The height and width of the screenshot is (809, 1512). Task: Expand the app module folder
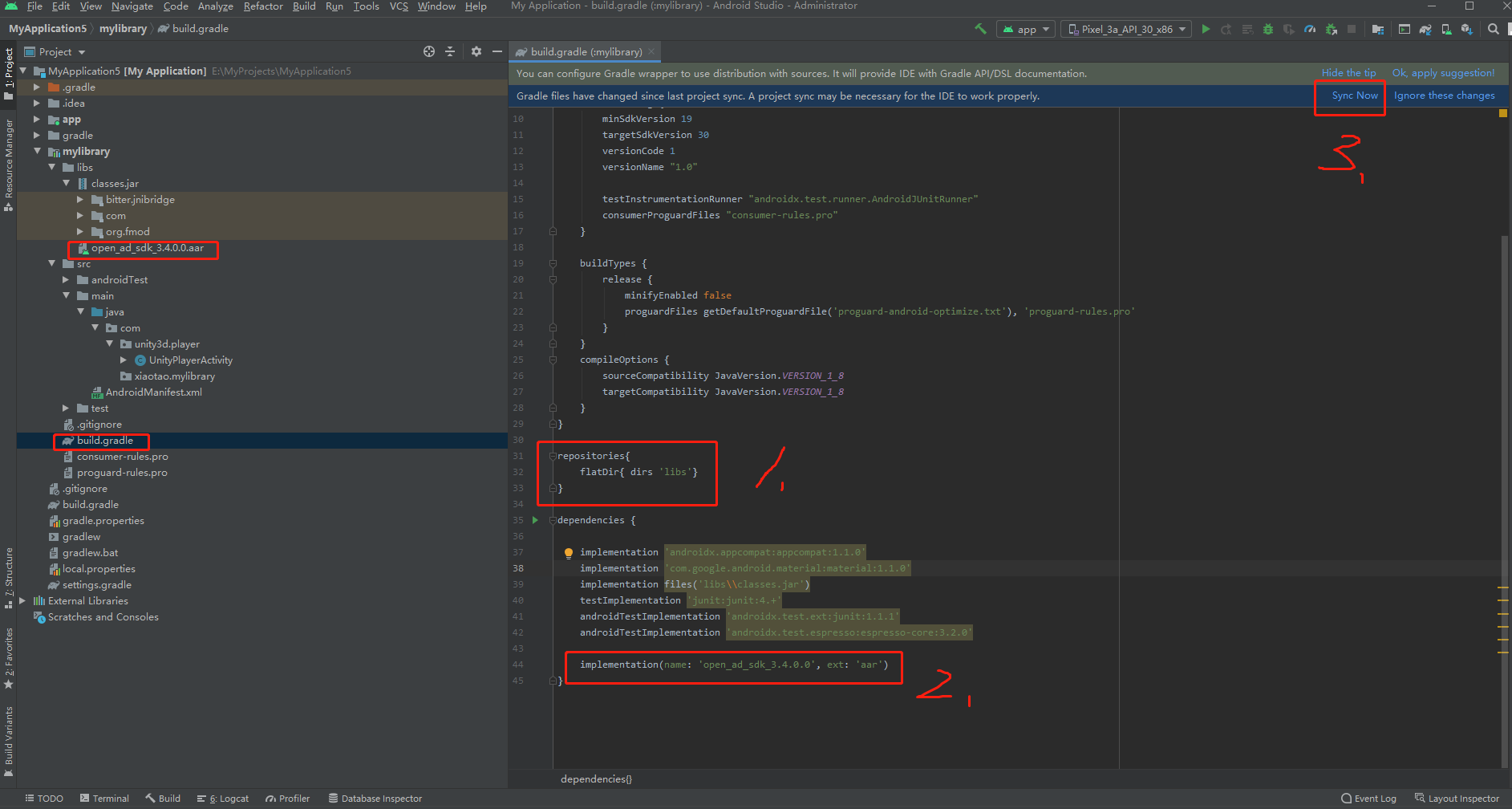(37, 119)
